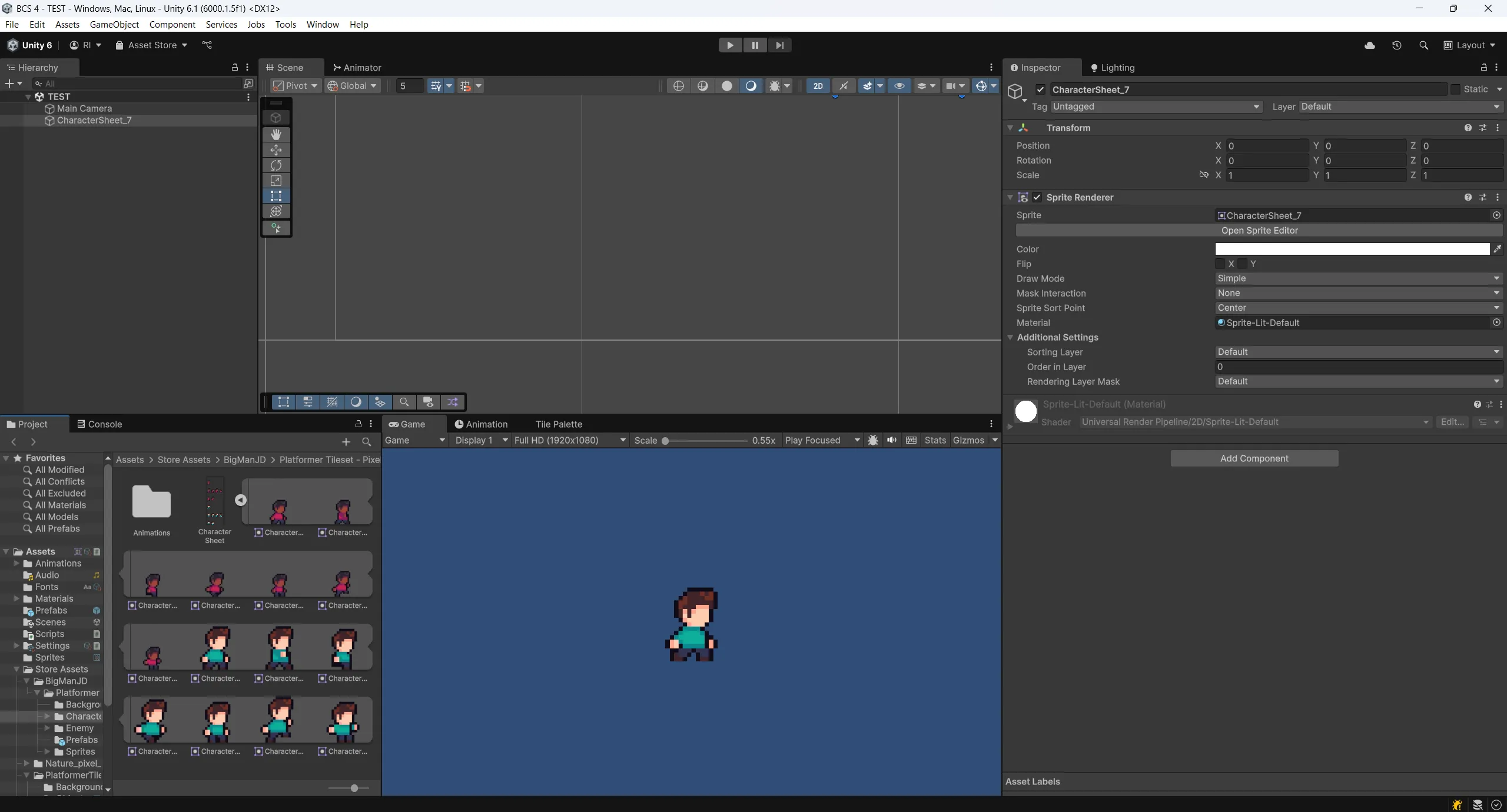Open the Sprite Sort Point dropdown
1507x812 pixels.
pos(1359,308)
